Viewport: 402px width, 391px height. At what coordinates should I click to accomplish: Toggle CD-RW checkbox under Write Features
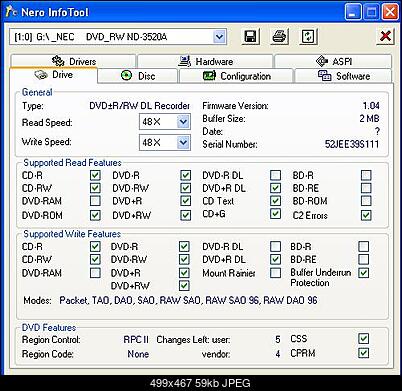[95, 259]
